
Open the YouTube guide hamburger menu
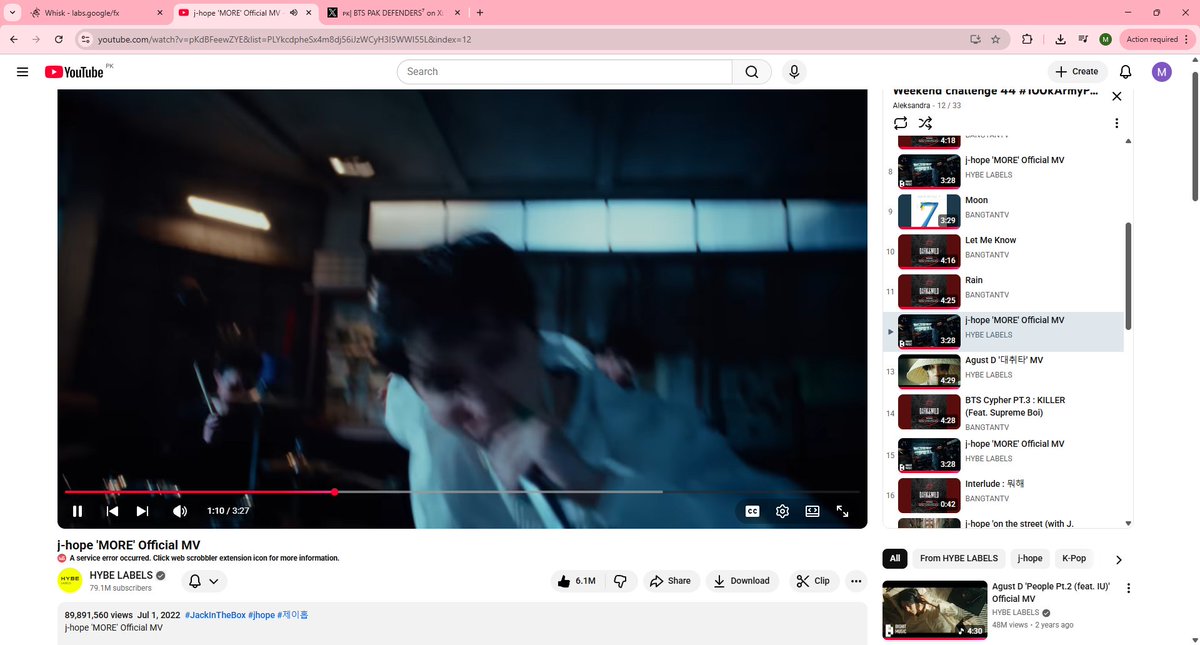tap(22, 72)
